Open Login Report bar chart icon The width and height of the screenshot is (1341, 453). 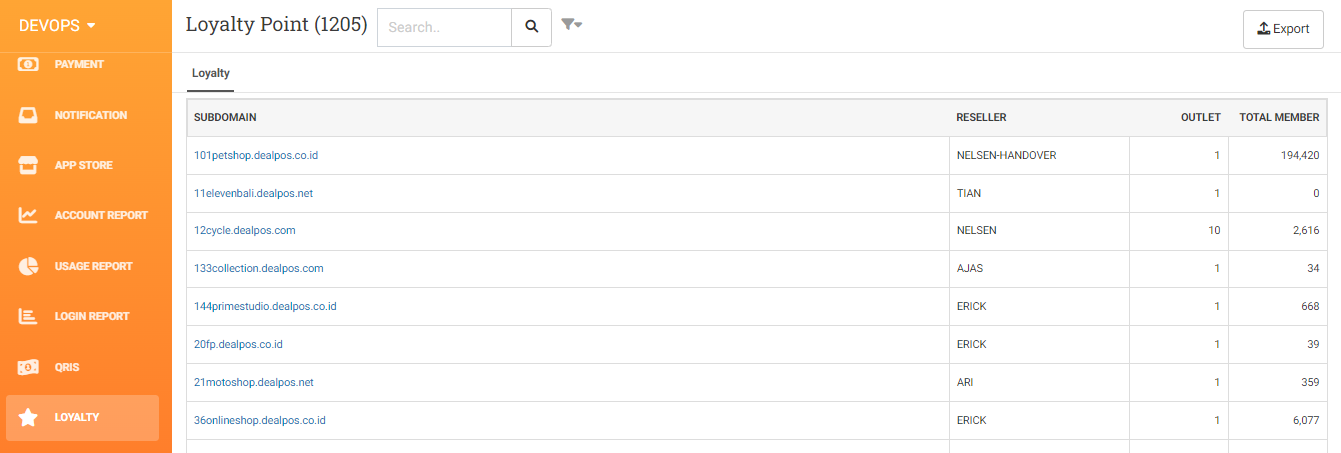click(x=28, y=316)
